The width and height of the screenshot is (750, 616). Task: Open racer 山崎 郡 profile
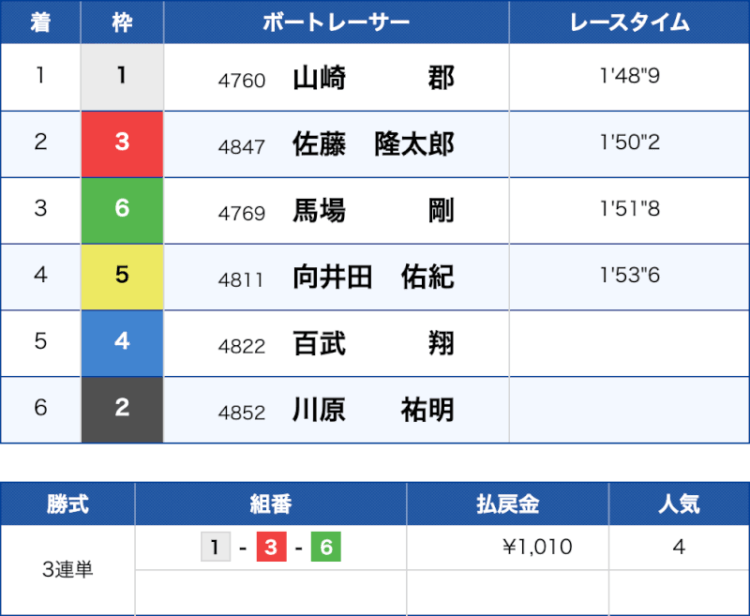pyautogui.click(x=373, y=78)
